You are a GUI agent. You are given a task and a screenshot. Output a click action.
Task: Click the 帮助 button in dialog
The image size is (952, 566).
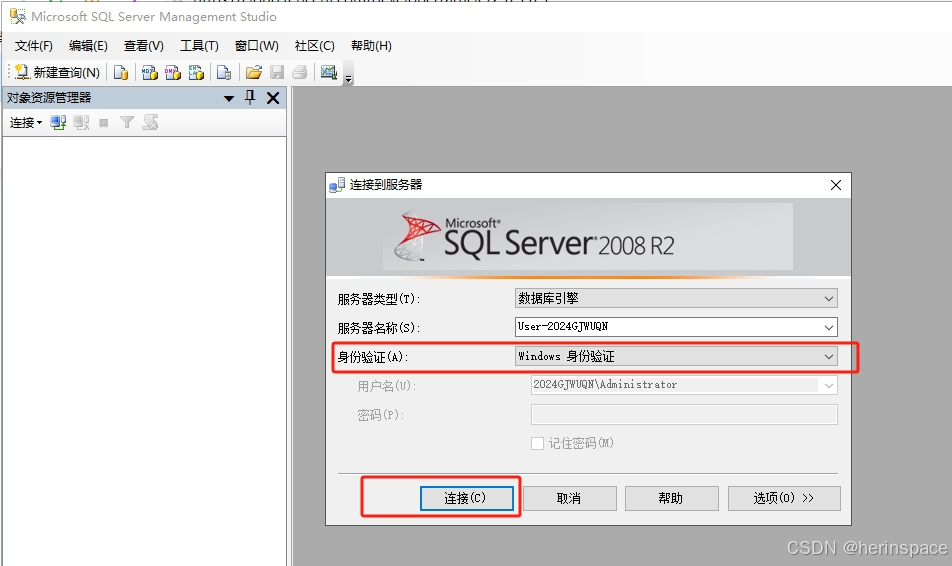point(672,499)
